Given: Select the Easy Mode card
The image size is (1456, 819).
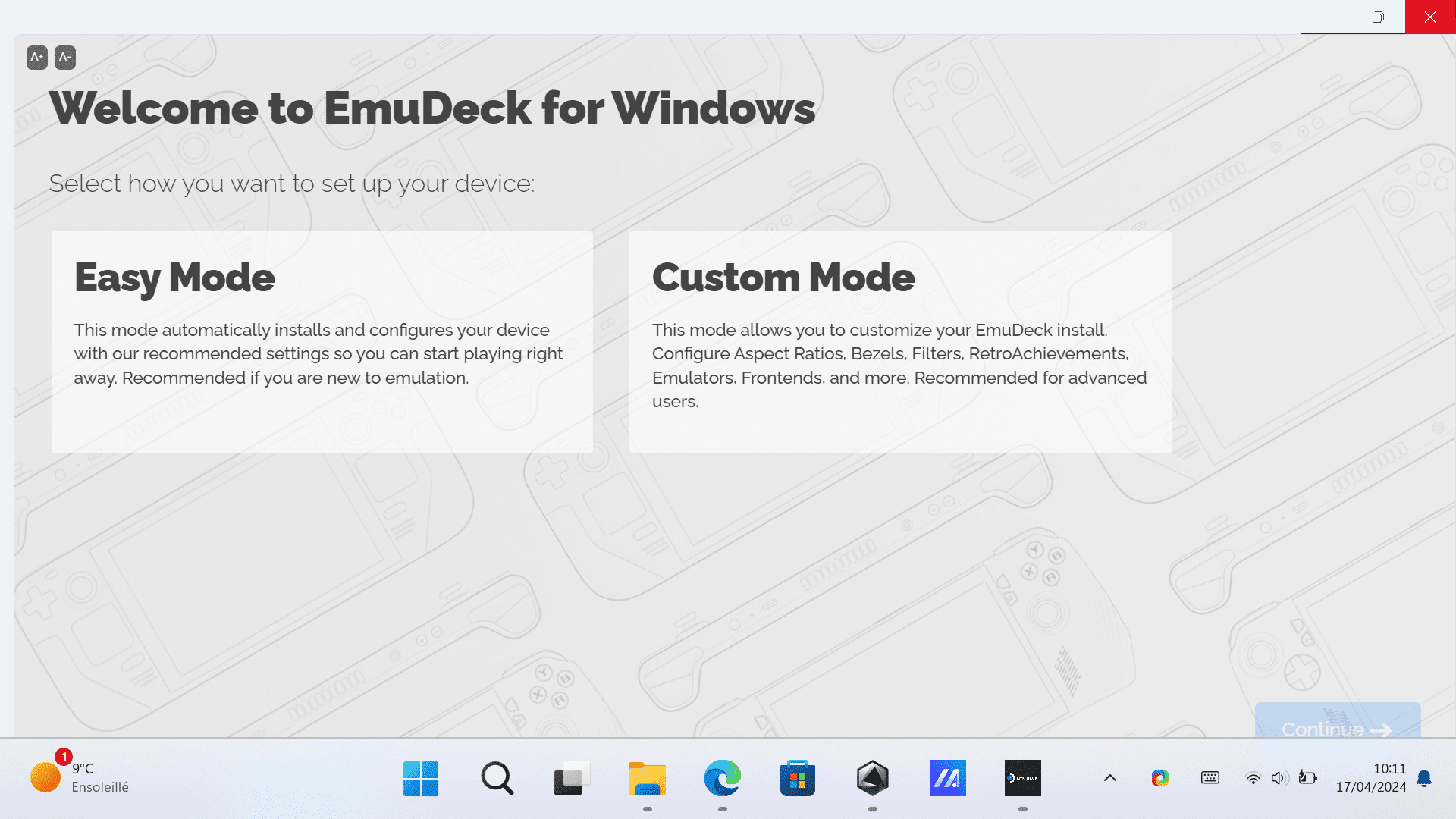Looking at the screenshot, I should tap(322, 342).
